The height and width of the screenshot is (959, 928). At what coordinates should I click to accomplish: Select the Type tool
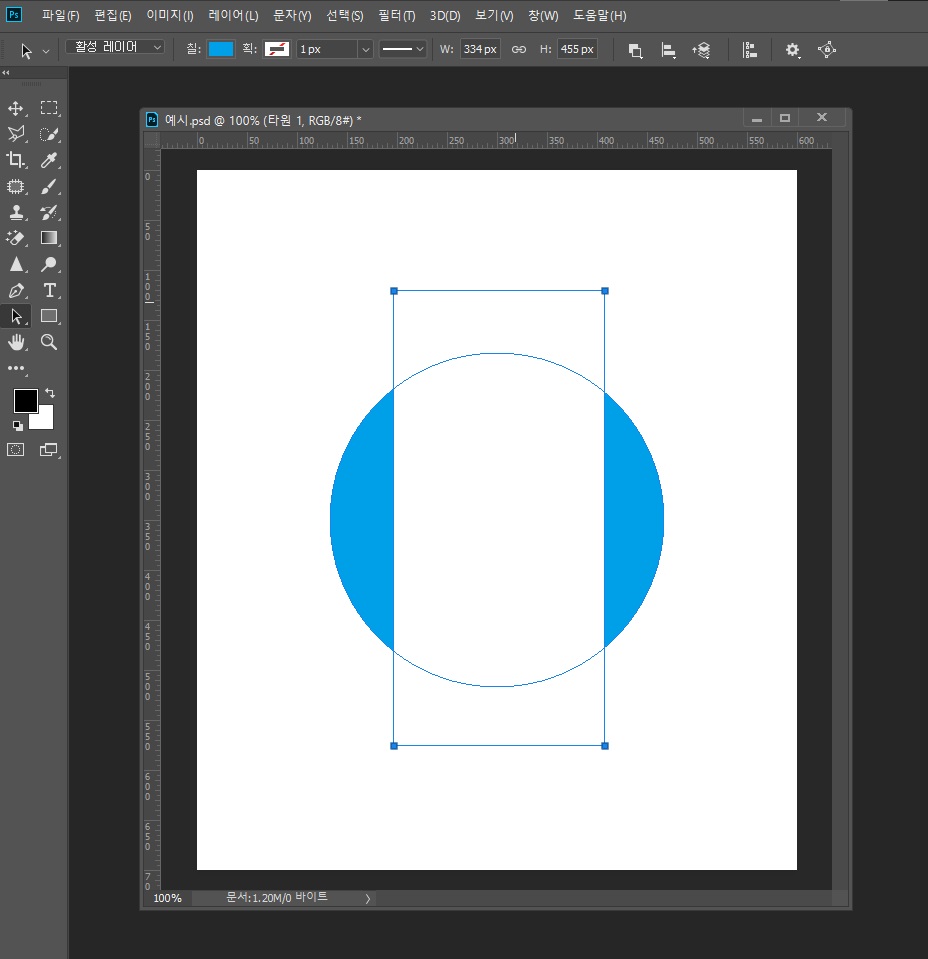click(49, 291)
